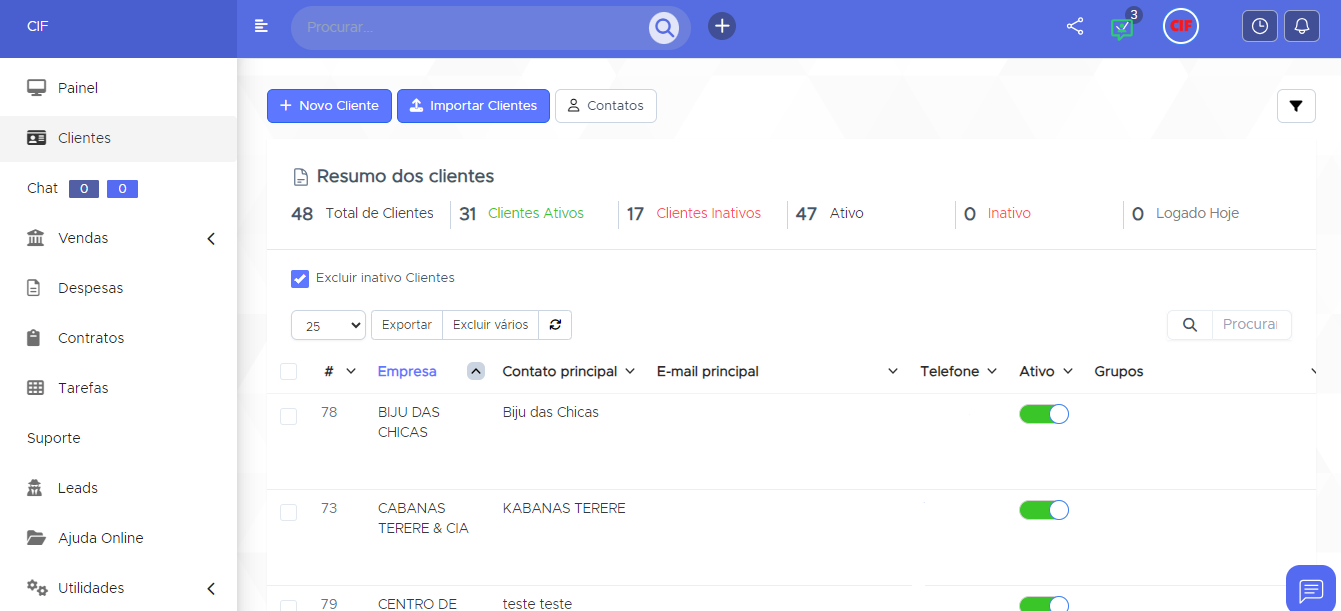Click the plus quick-create icon
The width and height of the screenshot is (1341, 611).
(722, 27)
